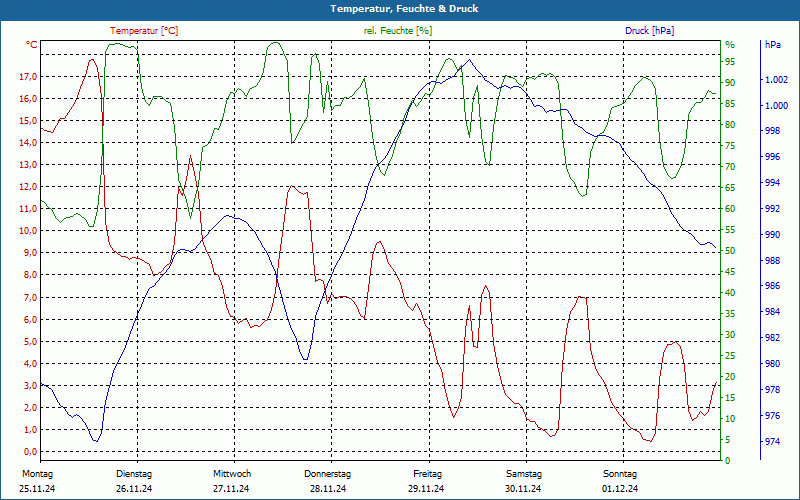The height and width of the screenshot is (500, 800).
Task: Click the green '75' humidity axis value
Action: click(730, 146)
